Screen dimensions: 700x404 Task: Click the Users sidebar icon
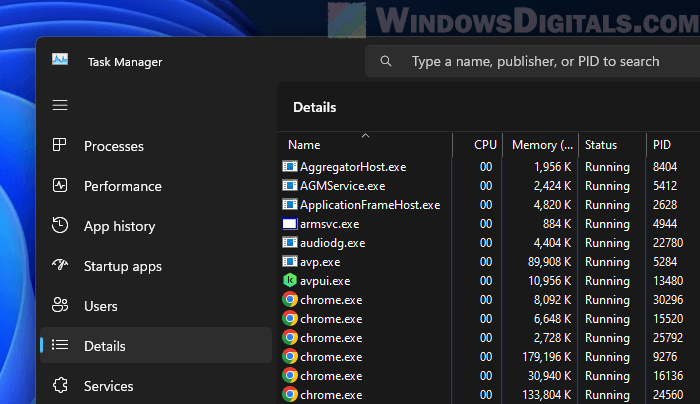coord(60,305)
